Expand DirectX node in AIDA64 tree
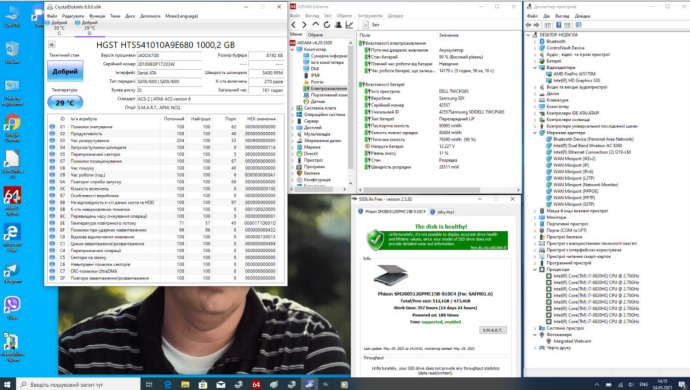The height and width of the screenshot is (390, 690). click(x=292, y=154)
